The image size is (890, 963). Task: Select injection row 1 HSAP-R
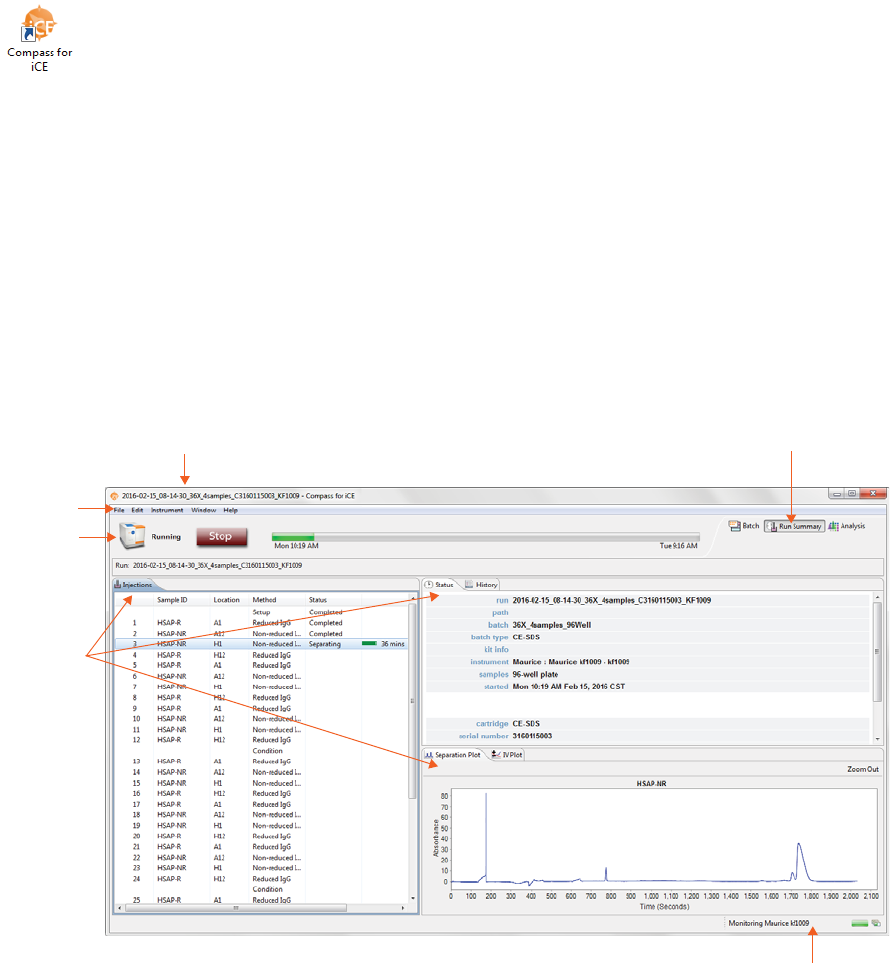click(261, 623)
